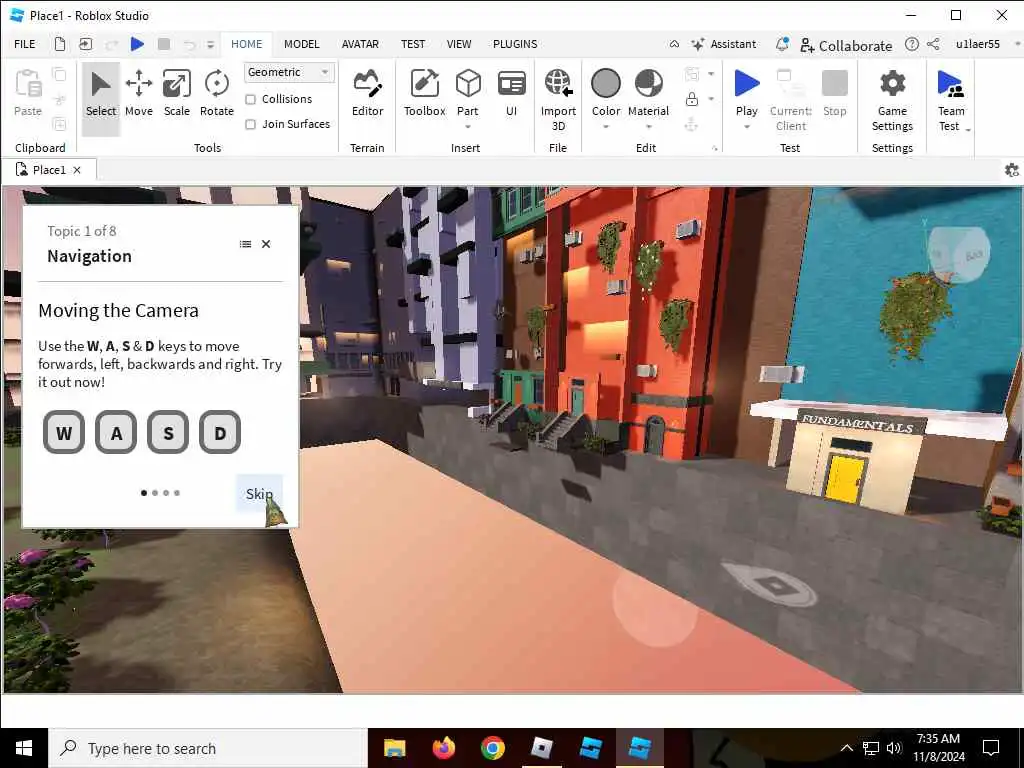Switch to the TEST ribbon tab
Image resolution: width=1024 pixels, height=768 pixels.
pyautogui.click(x=413, y=44)
